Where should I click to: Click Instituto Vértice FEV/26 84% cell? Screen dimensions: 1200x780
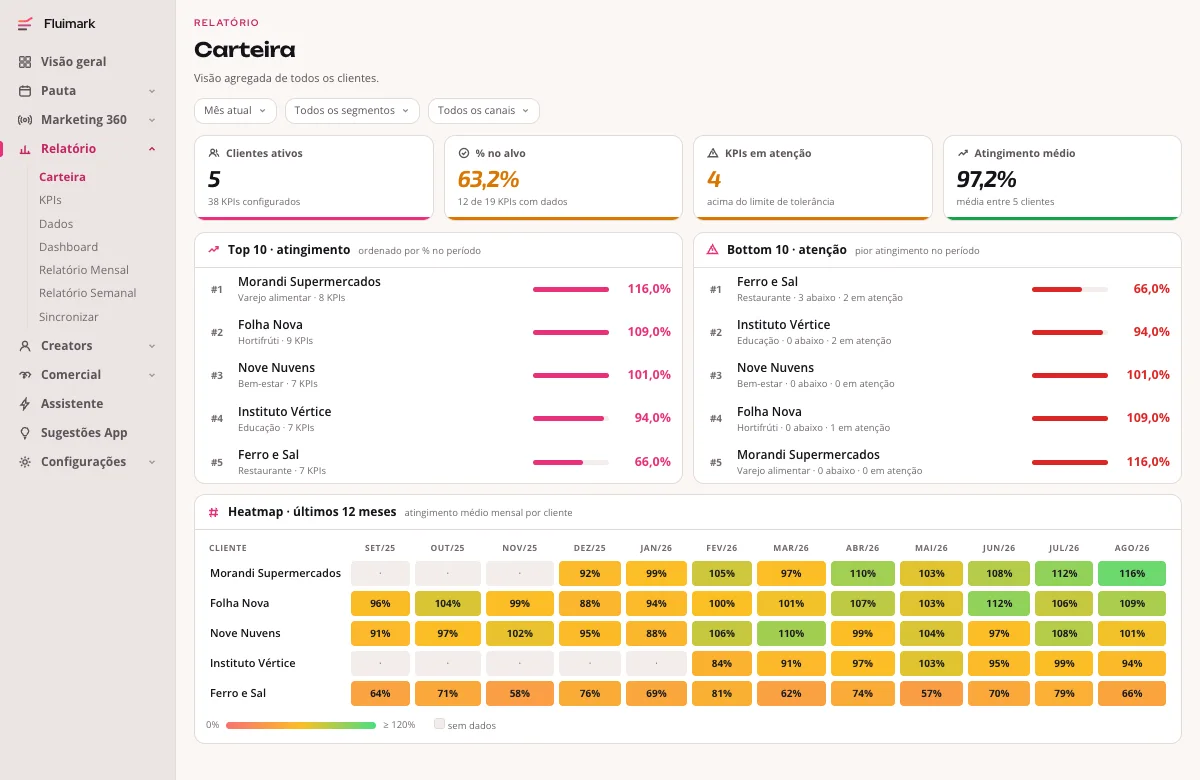click(x=722, y=664)
